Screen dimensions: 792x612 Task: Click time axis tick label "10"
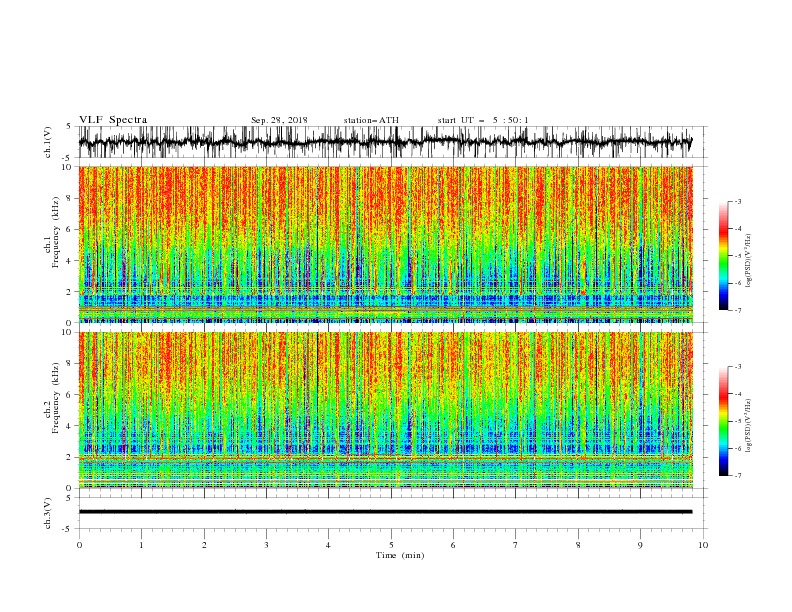point(703,545)
